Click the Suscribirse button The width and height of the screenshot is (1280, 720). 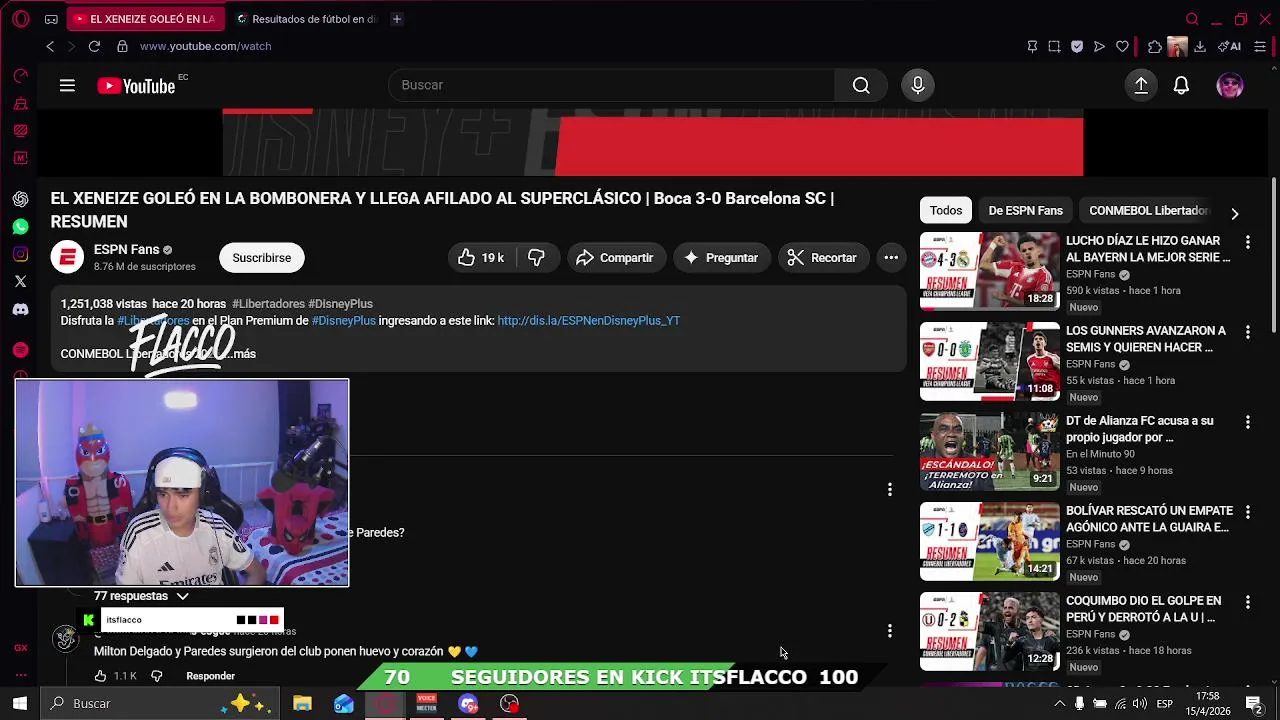coord(262,258)
